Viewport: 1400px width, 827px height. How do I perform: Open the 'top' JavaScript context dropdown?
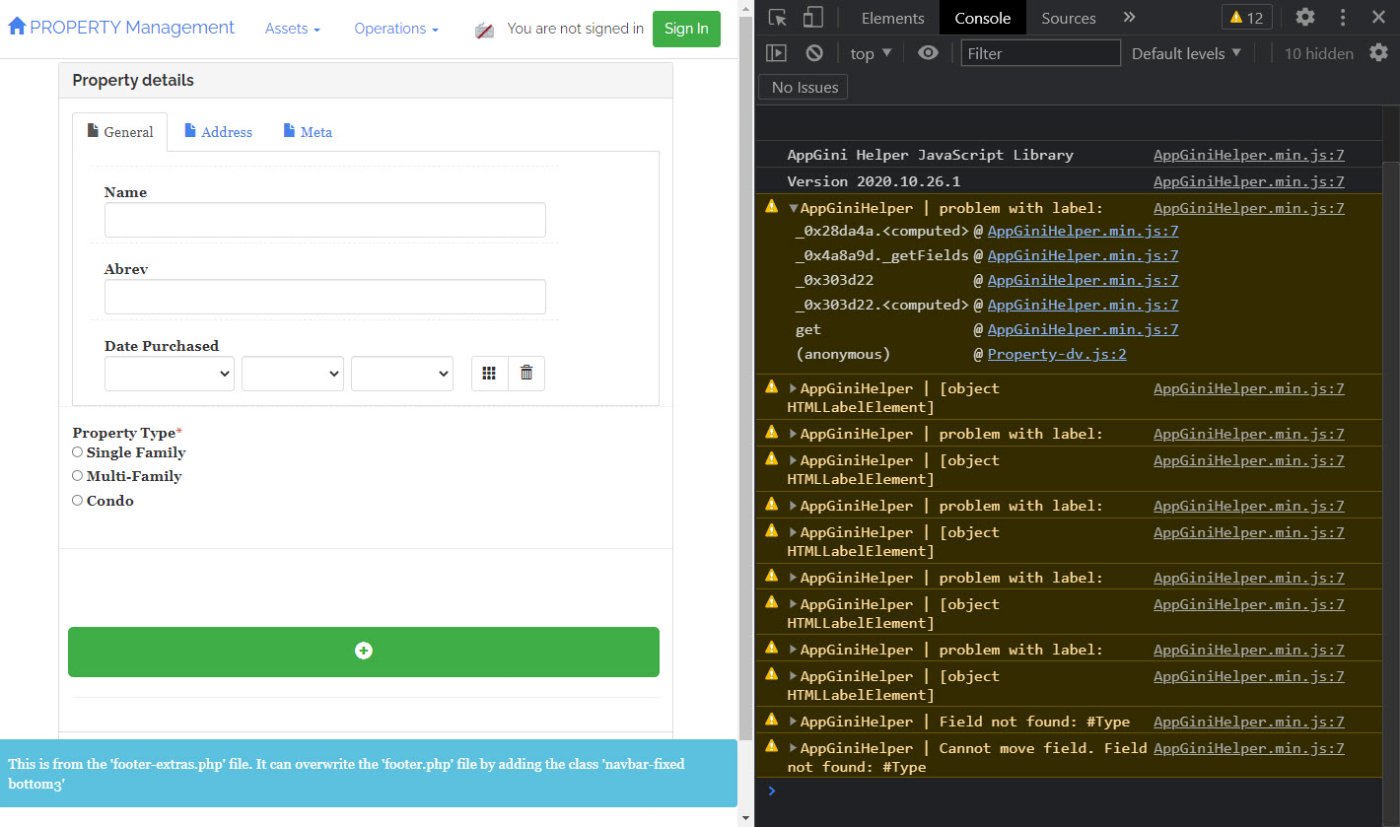[x=871, y=53]
